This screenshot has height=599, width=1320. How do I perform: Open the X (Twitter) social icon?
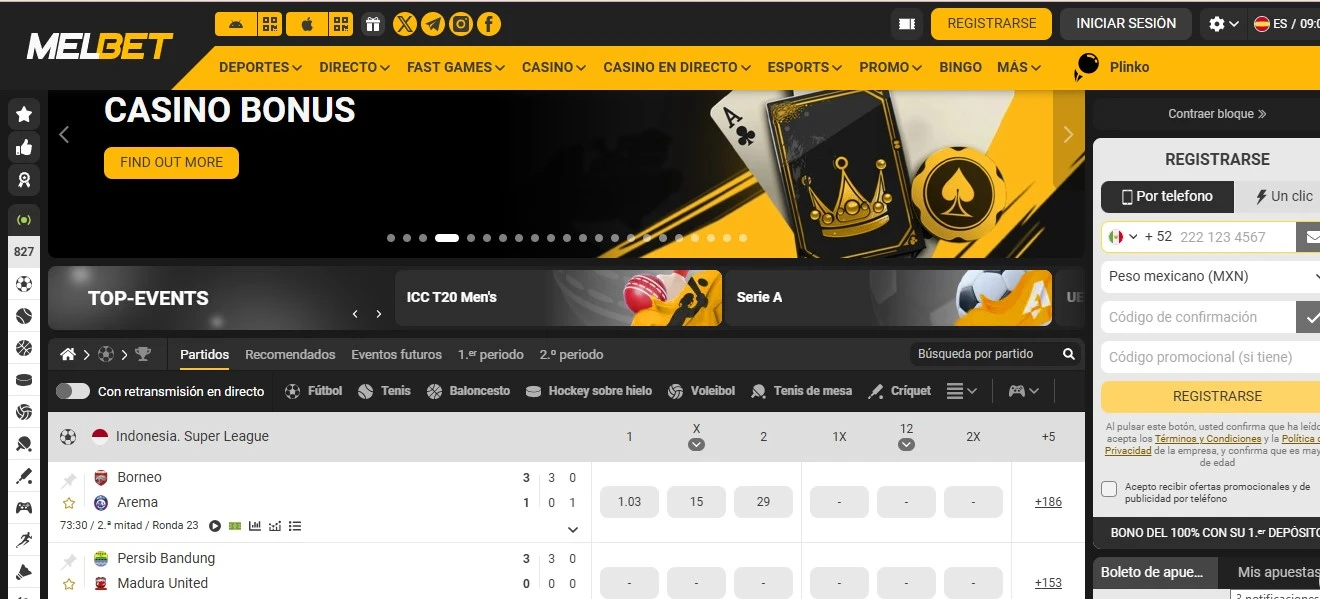pyautogui.click(x=405, y=24)
